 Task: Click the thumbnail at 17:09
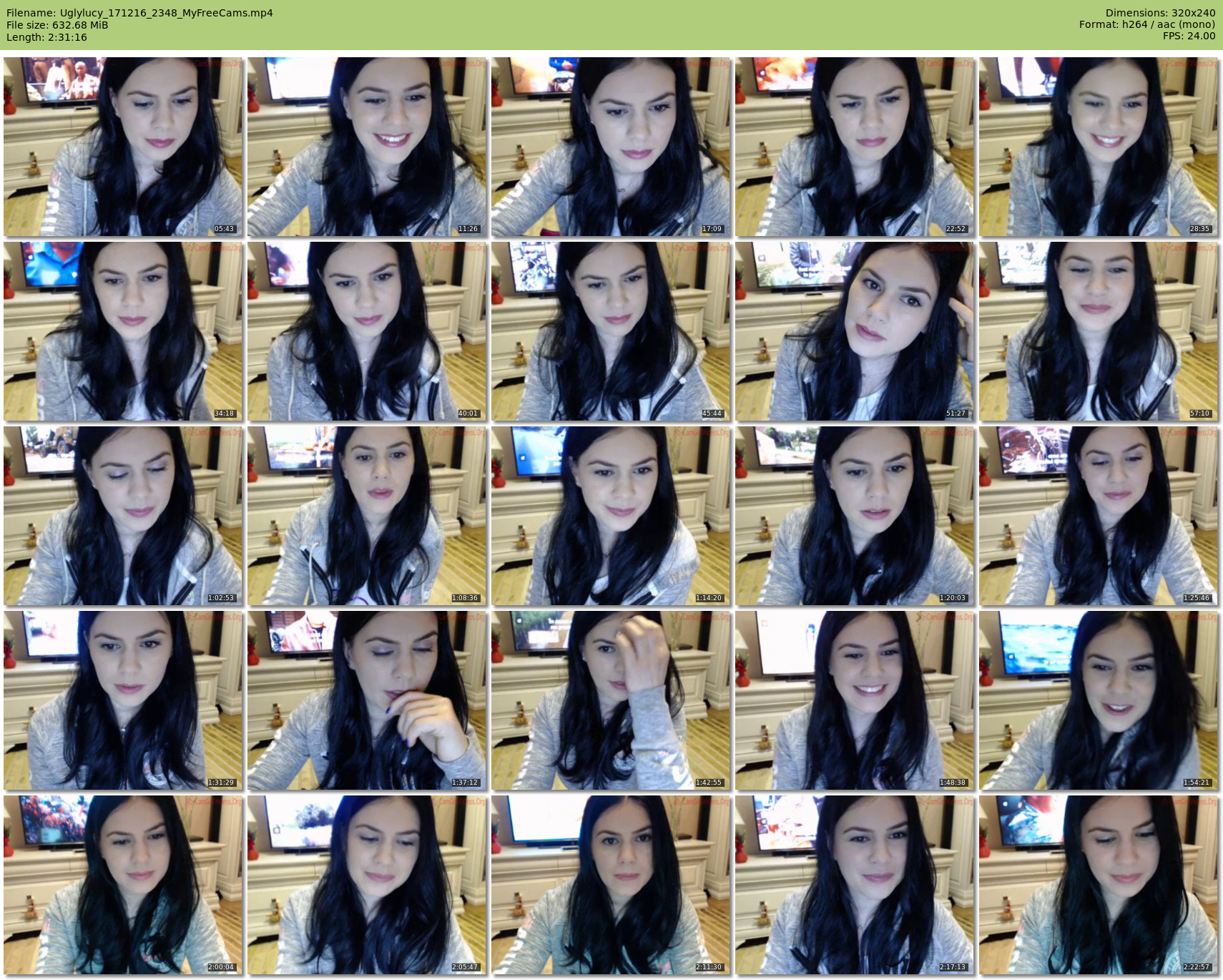point(611,147)
